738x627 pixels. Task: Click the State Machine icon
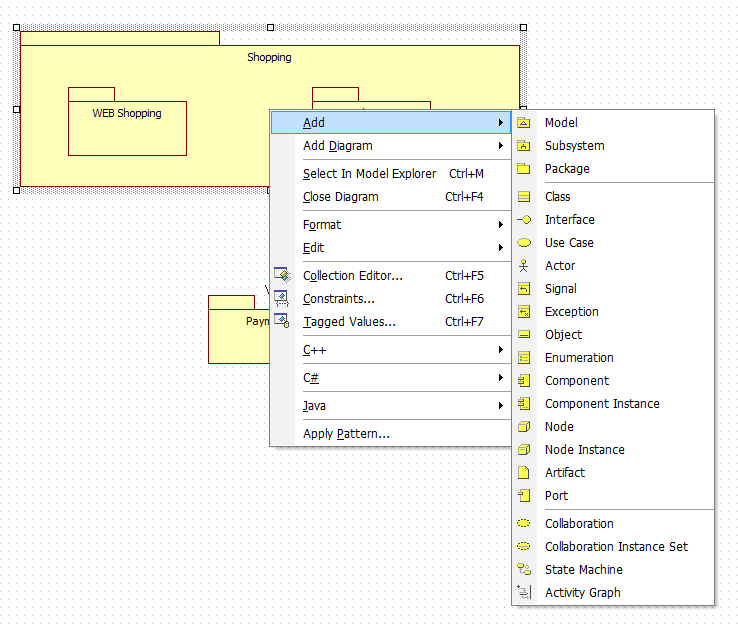pyautogui.click(x=524, y=570)
